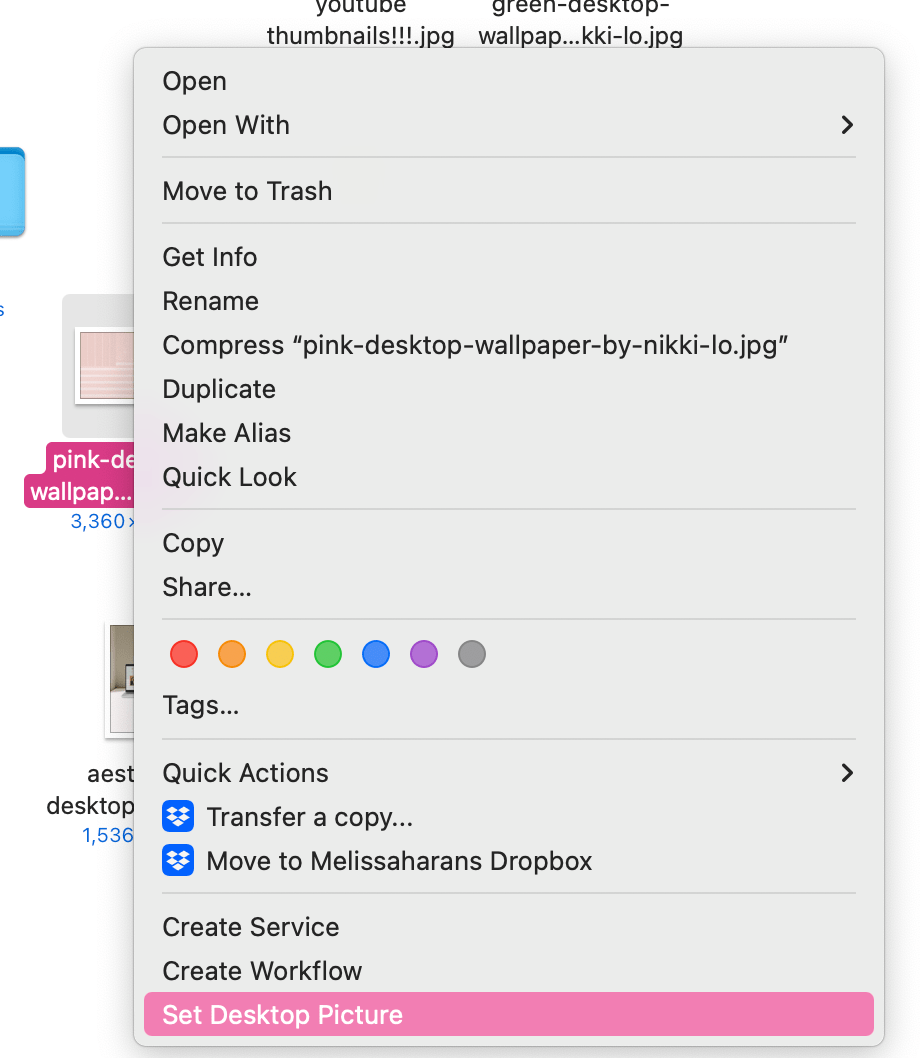Select Move to Melissaharans Dropbox
Image resolution: width=920 pixels, height=1058 pixels.
tap(508, 861)
